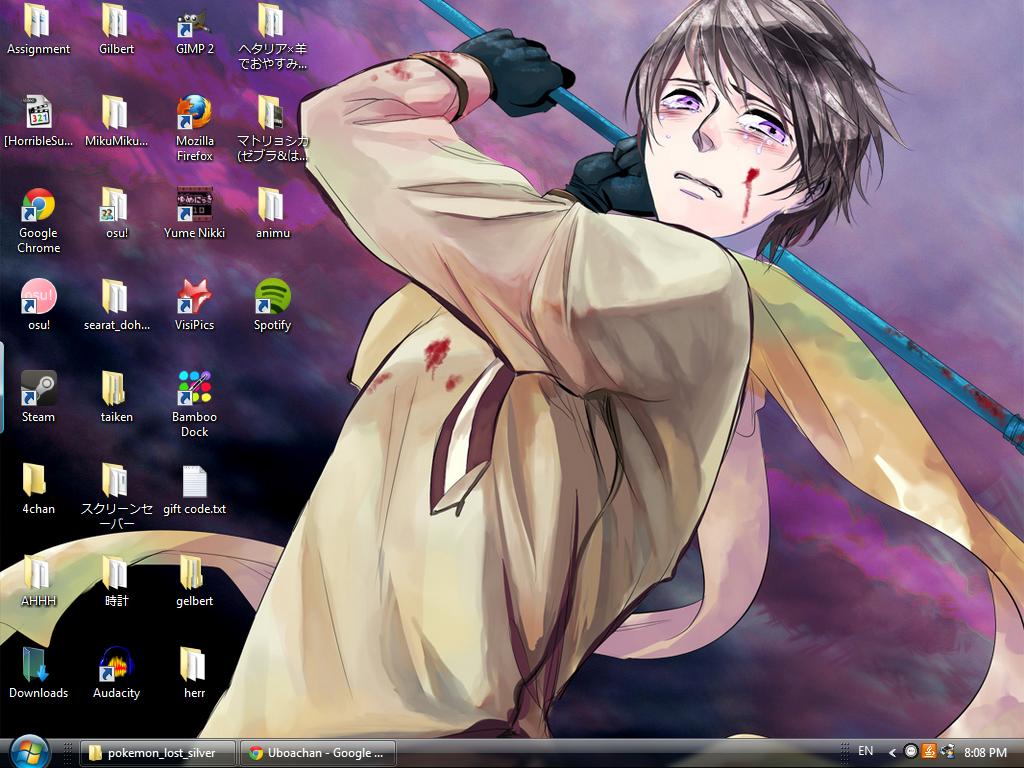Select the マトリョシカ folder
This screenshot has width=1024, height=768.
[272, 128]
